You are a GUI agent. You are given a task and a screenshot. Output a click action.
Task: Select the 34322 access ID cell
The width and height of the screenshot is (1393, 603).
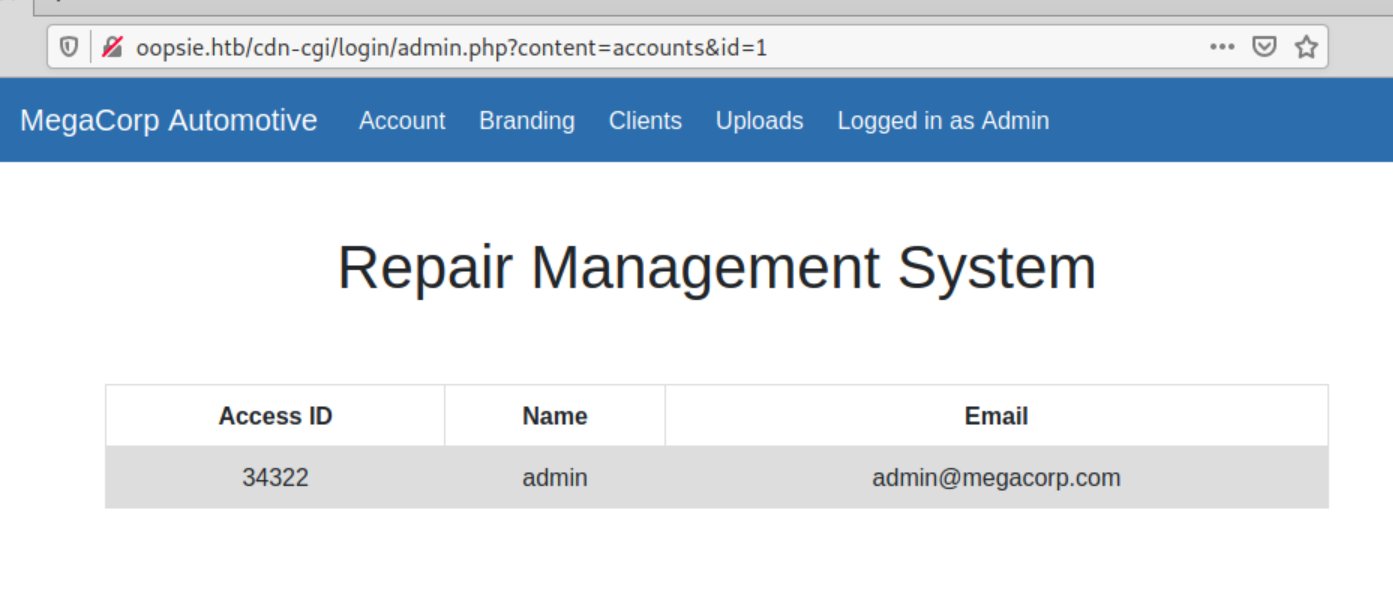275,478
